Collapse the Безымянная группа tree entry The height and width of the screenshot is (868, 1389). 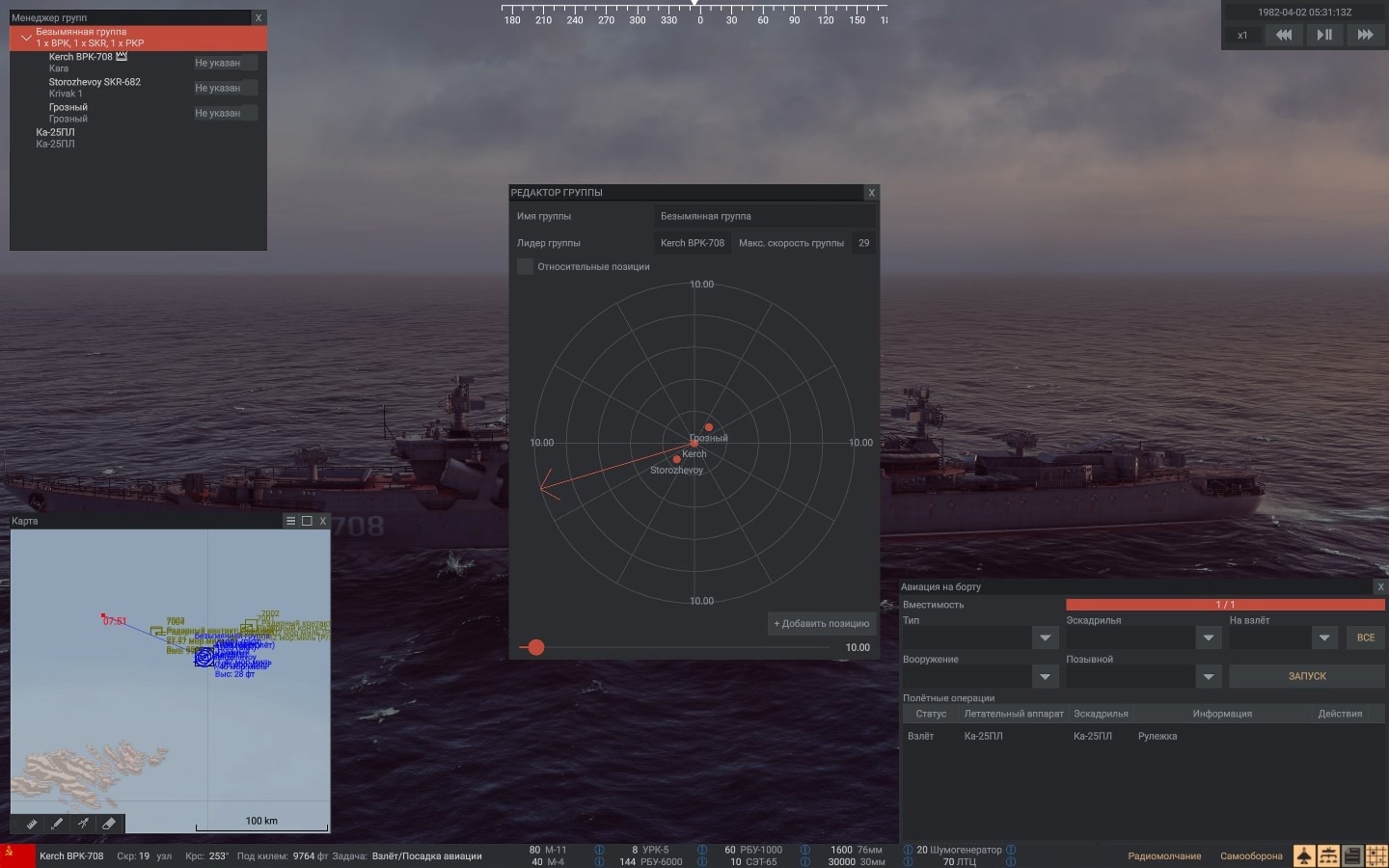click(x=26, y=38)
